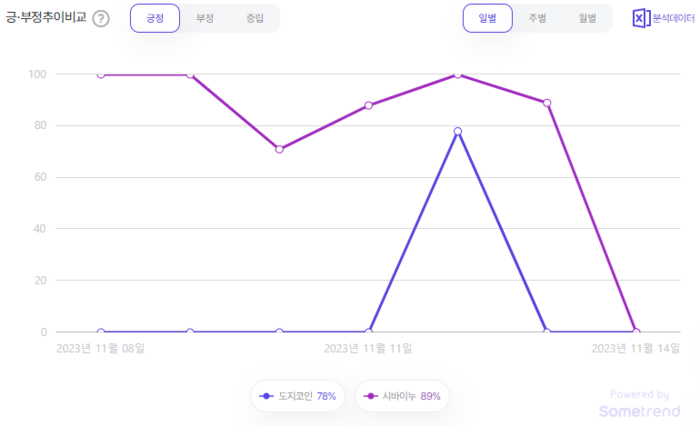Toggle the 도지코인 legend series
The width and height of the screenshot is (700, 426).
(x=298, y=396)
